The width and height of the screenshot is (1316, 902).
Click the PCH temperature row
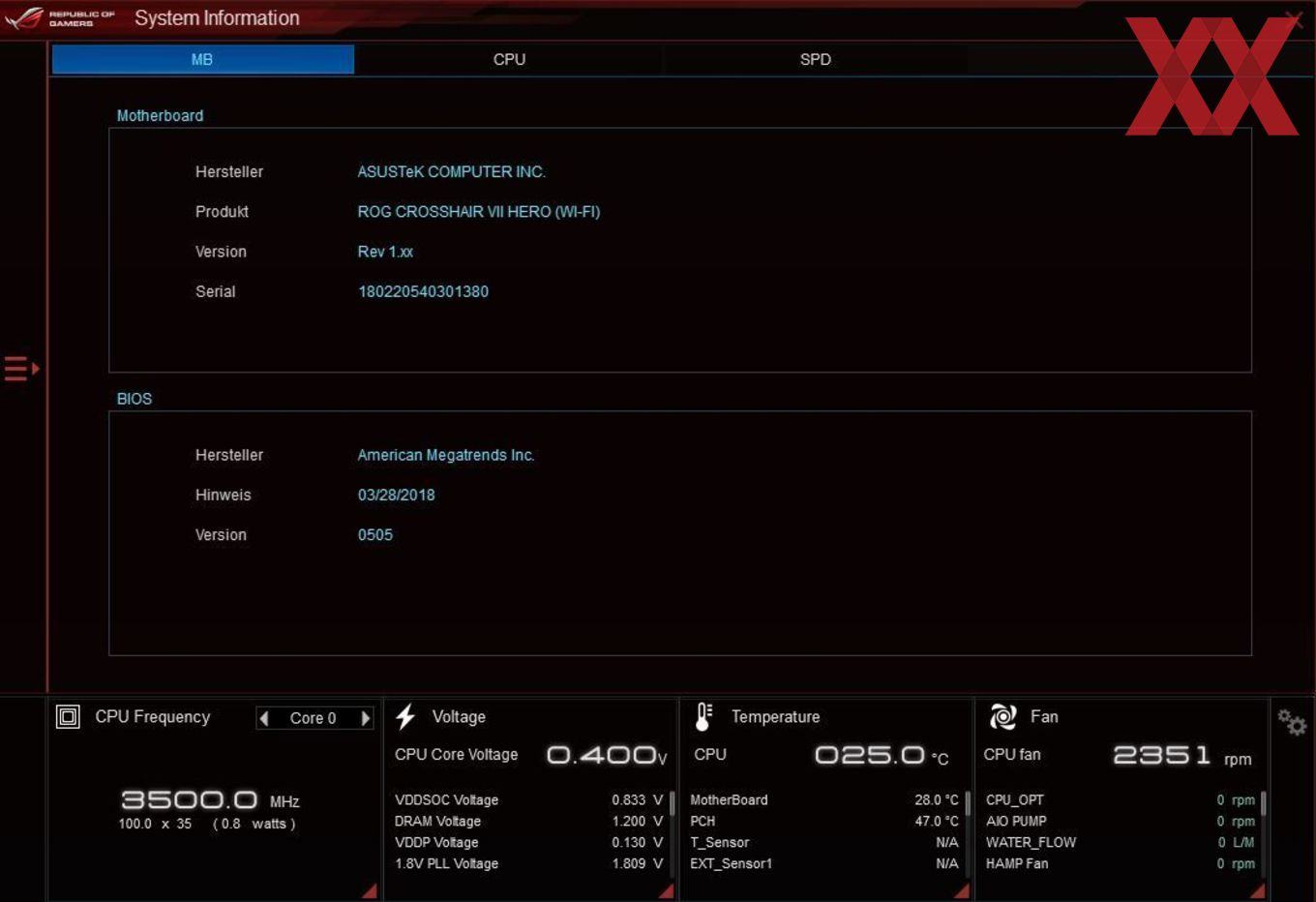(x=824, y=822)
